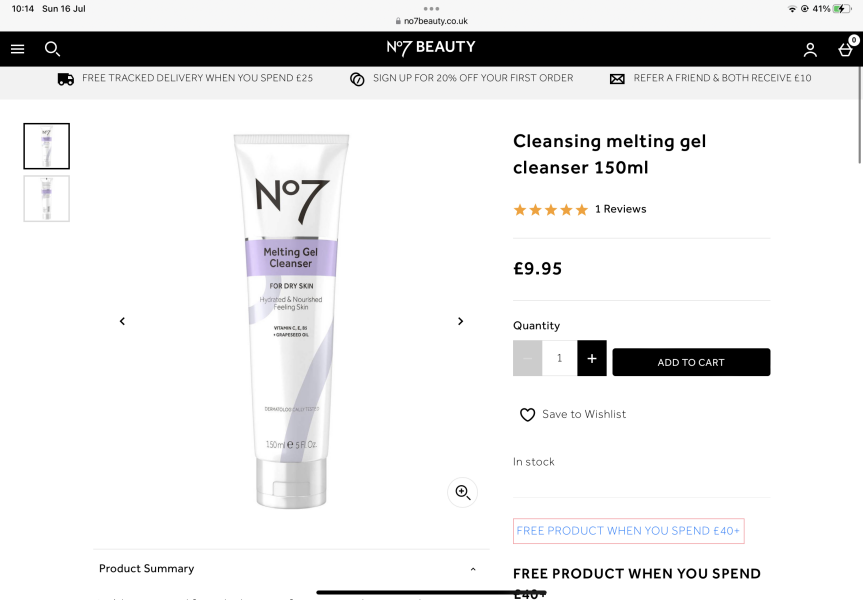Click the fifth rating star
Image resolution: width=863 pixels, height=600 pixels.
(581, 209)
